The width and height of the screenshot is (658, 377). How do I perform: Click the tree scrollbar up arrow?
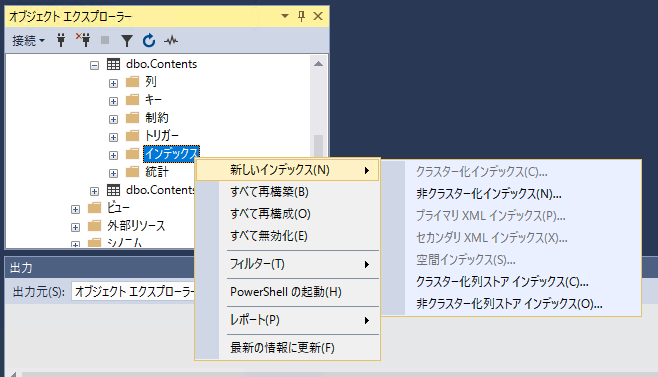[x=319, y=64]
